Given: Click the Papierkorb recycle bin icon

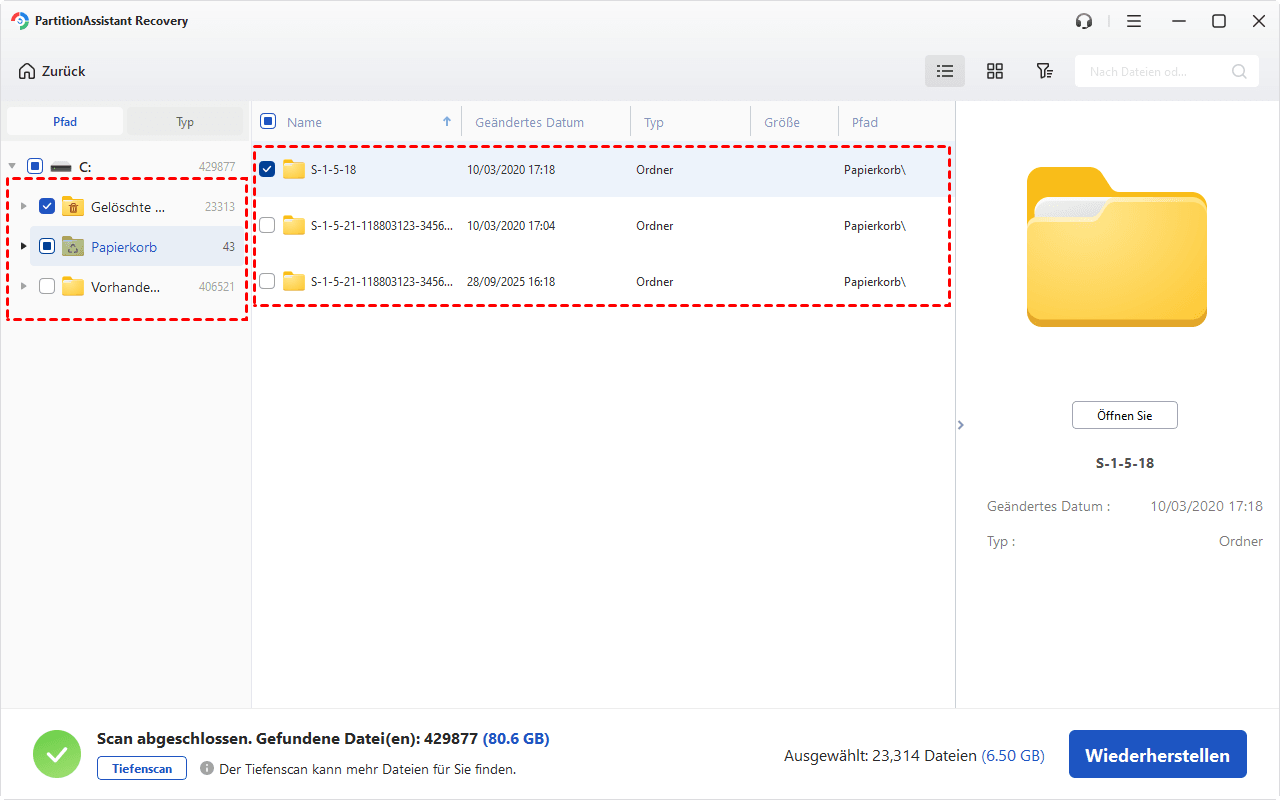Looking at the screenshot, I should point(73,246).
